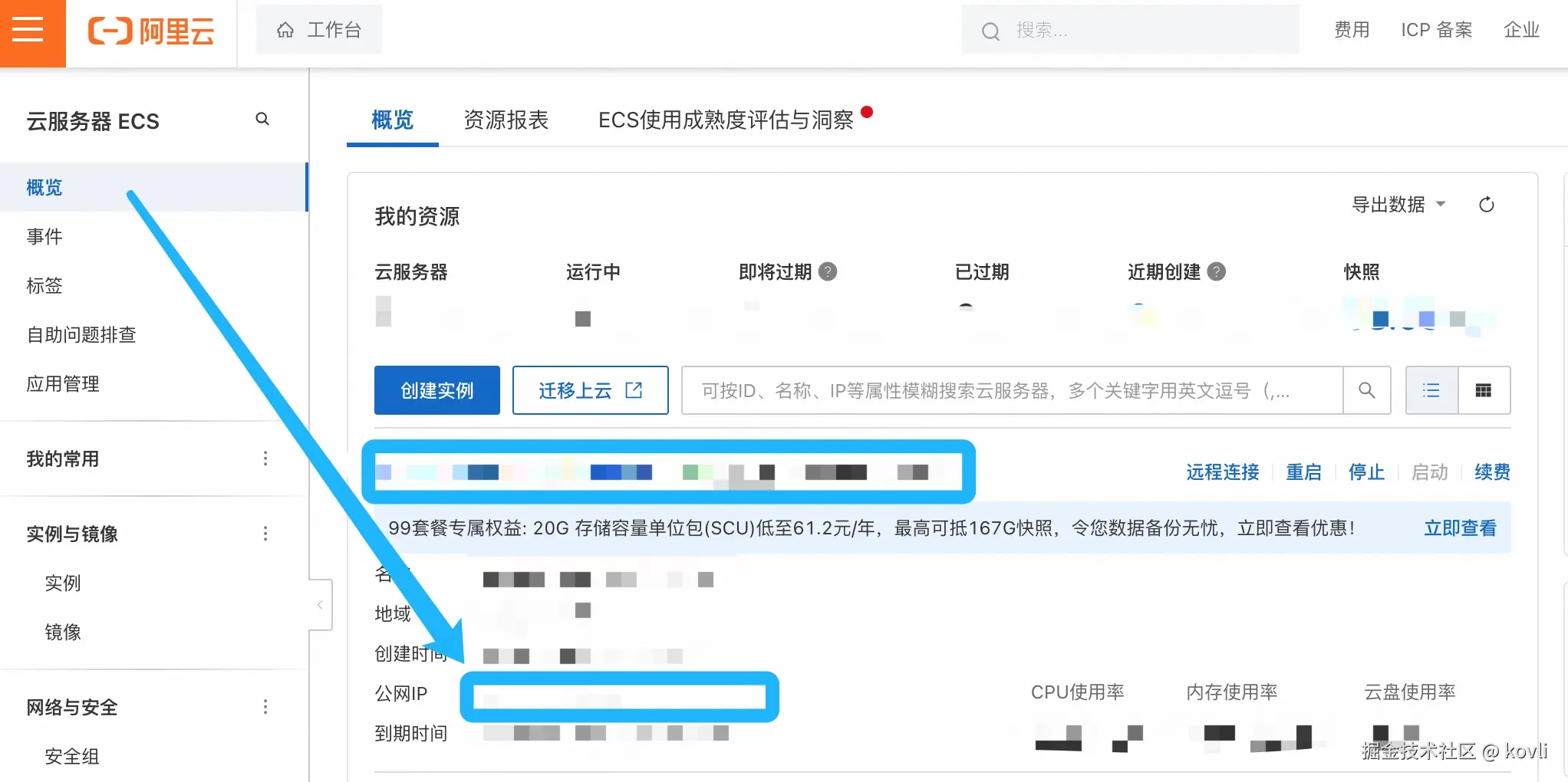Refresh the 我的资源 panel
The height and width of the screenshot is (782, 1568).
coord(1486,205)
